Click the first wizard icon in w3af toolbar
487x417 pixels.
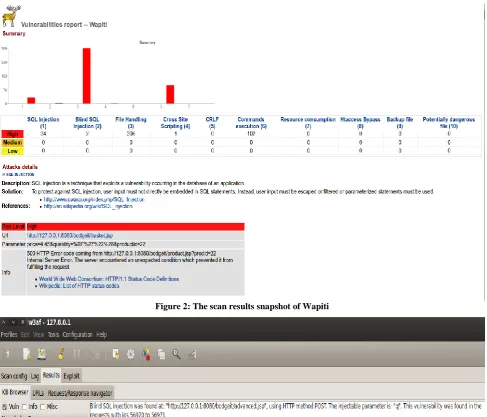[8, 354]
